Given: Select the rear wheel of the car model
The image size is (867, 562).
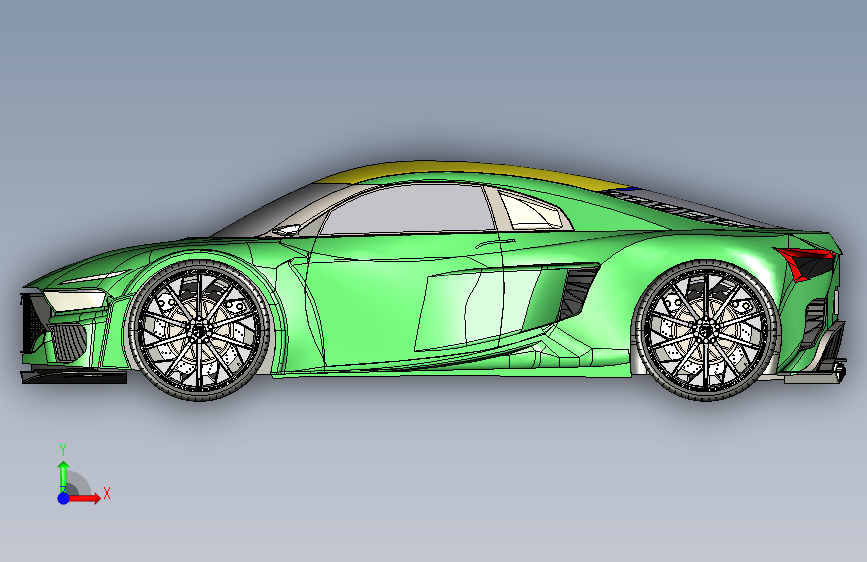Looking at the screenshot, I should [x=706, y=330].
